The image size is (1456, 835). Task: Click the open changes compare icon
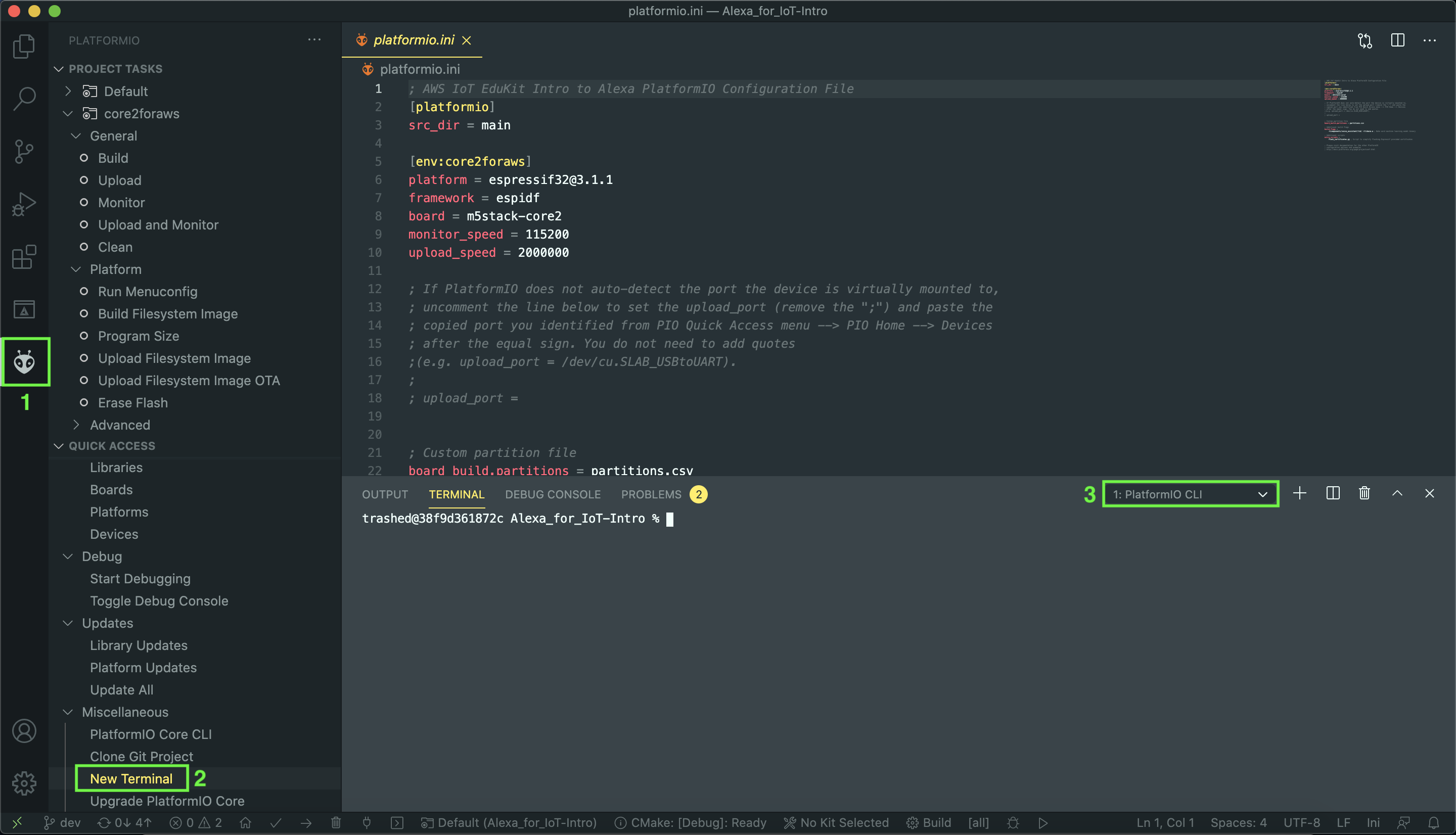pos(1365,40)
